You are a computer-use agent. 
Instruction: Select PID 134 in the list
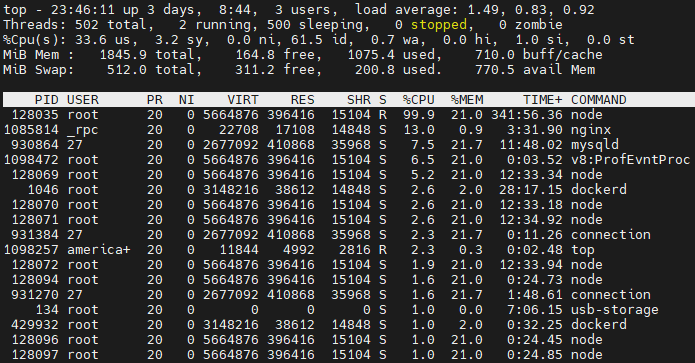coord(47,310)
